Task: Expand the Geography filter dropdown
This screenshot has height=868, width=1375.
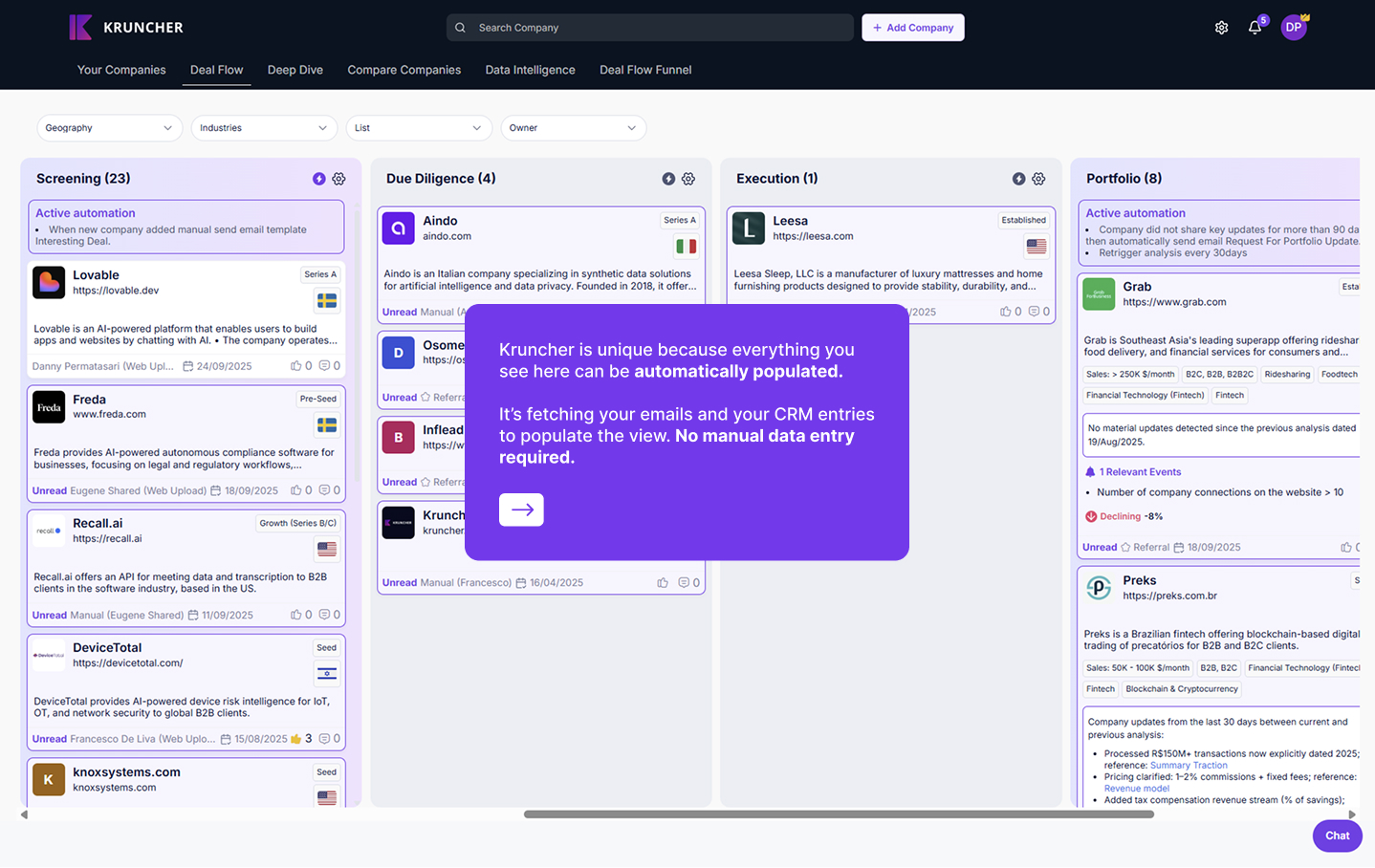Action: click(109, 128)
